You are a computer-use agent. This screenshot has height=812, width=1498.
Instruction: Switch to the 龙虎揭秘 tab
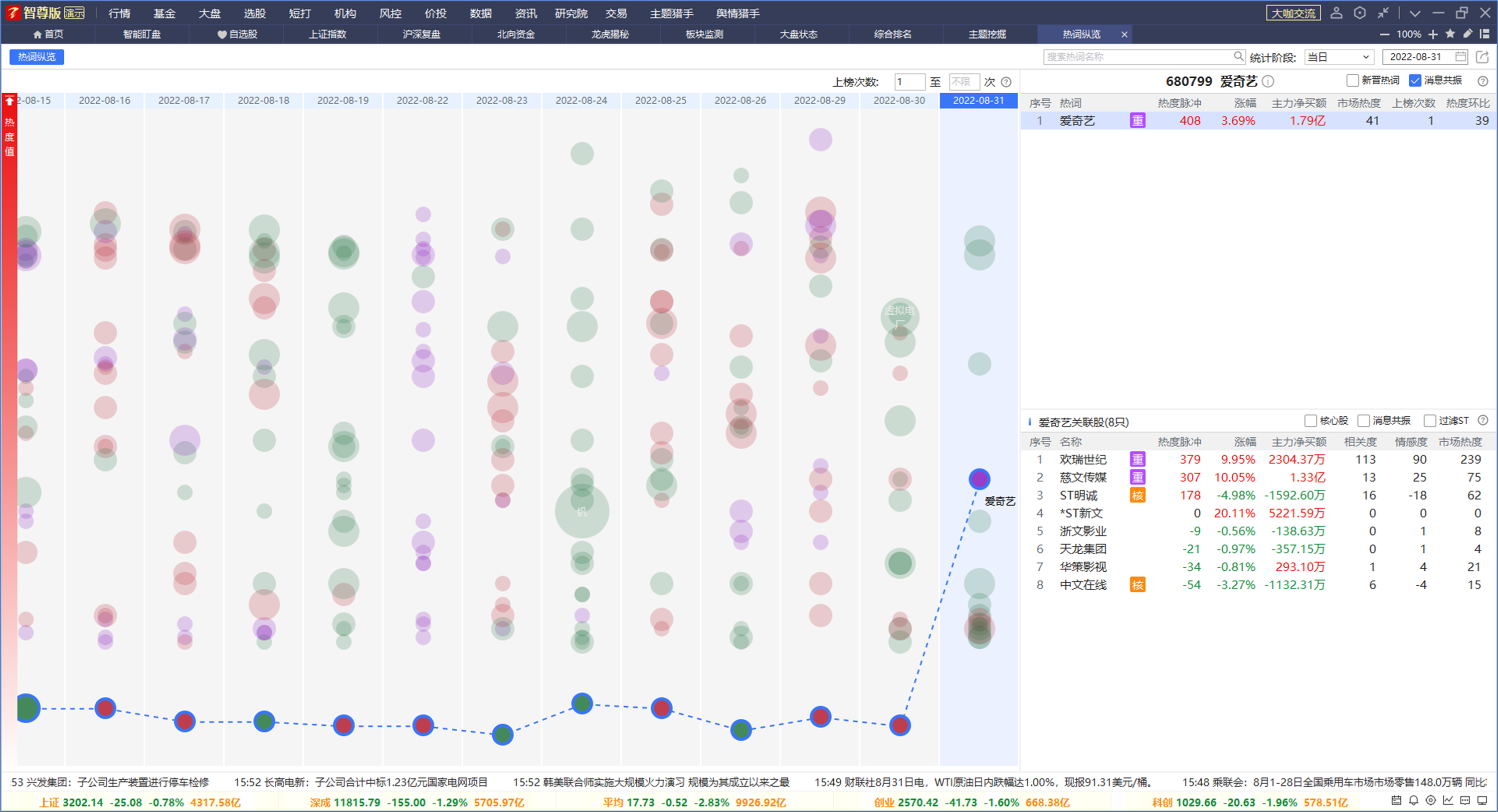610,34
